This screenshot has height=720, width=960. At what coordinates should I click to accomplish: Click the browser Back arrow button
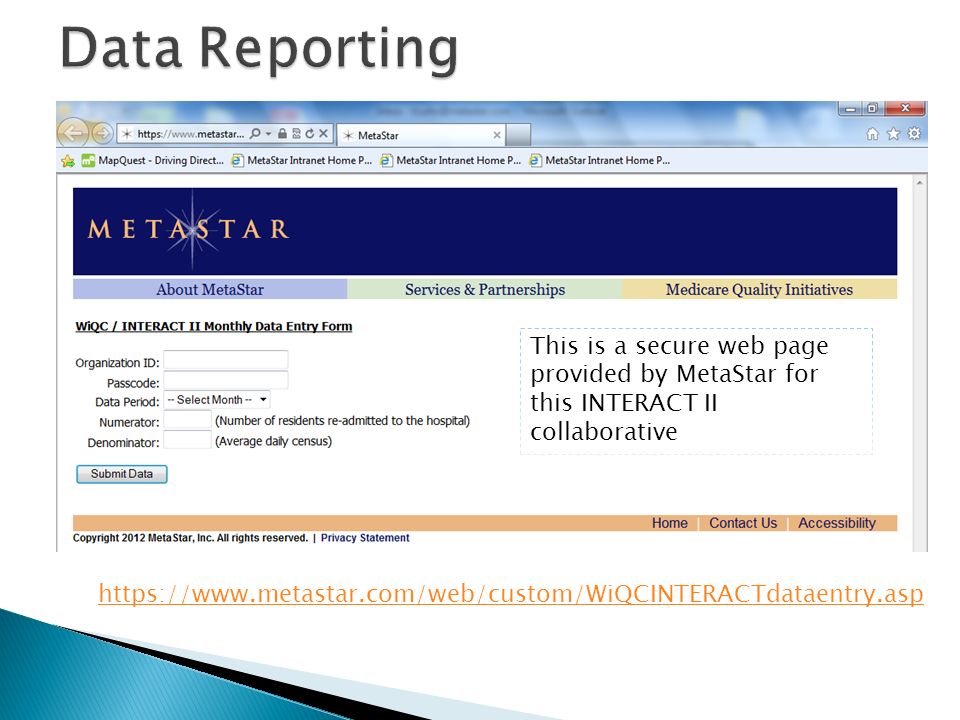coord(73,133)
